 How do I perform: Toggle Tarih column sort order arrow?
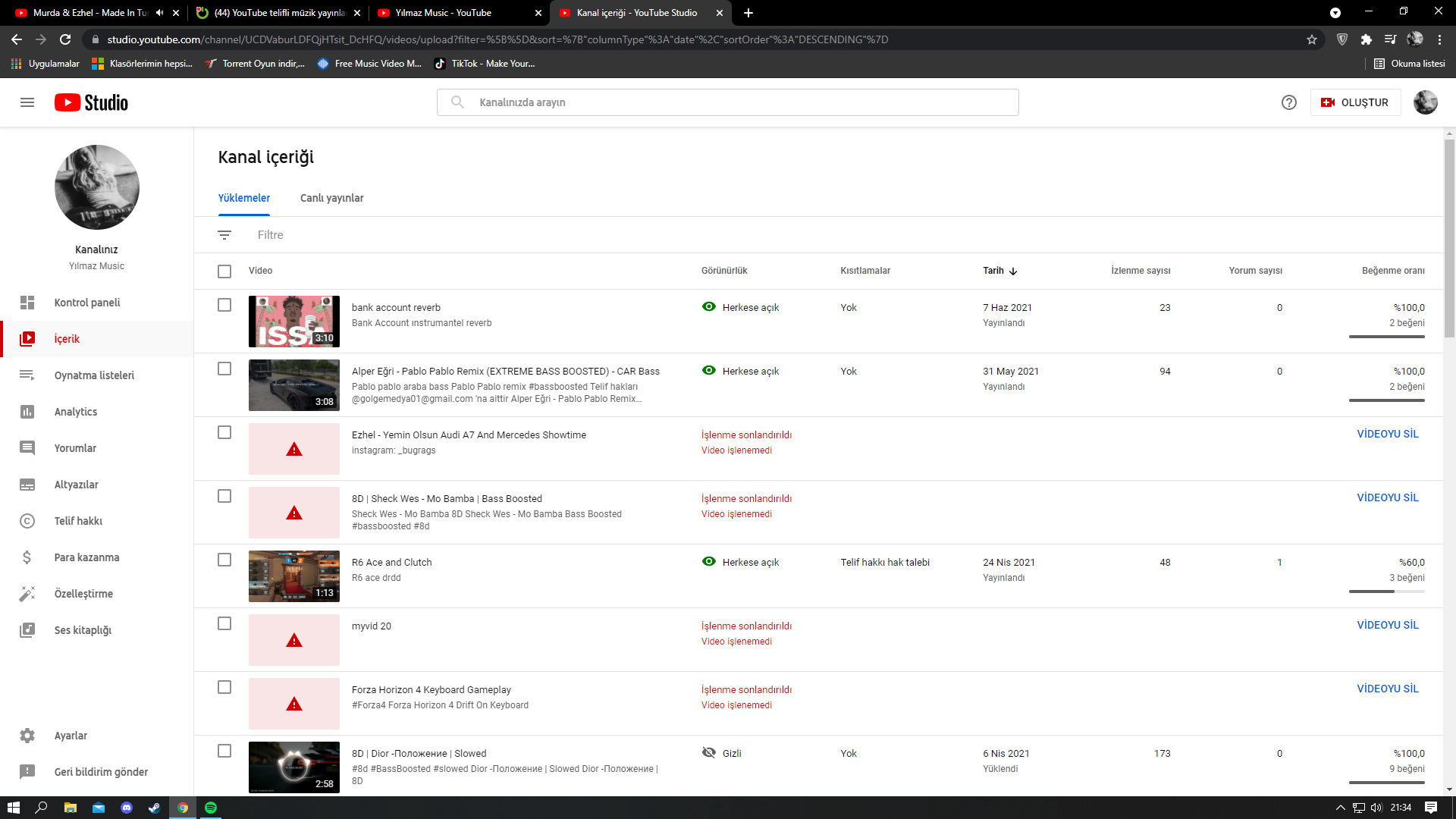pyautogui.click(x=1013, y=271)
